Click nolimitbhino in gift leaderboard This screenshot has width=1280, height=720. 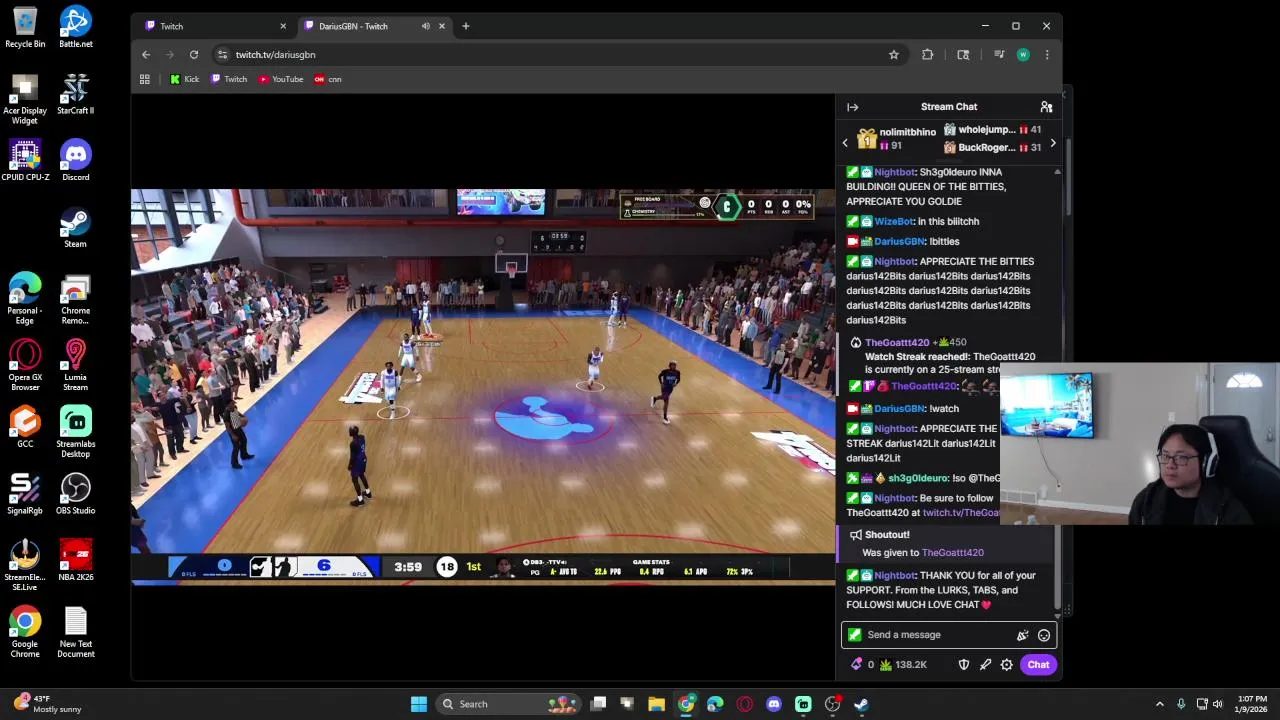click(x=907, y=132)
